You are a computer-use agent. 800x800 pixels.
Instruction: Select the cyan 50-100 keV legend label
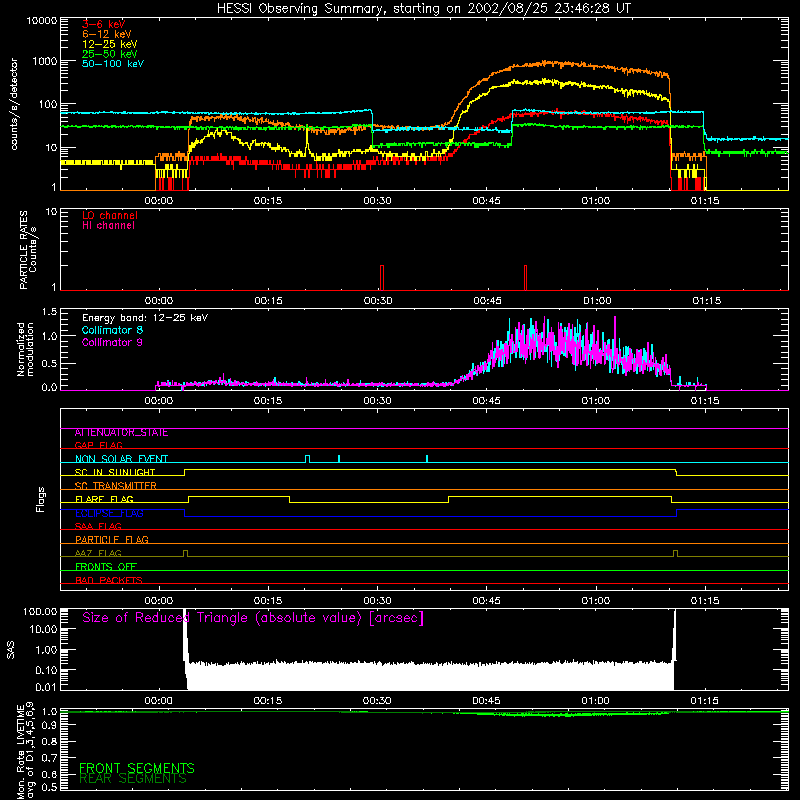(113, 63)
